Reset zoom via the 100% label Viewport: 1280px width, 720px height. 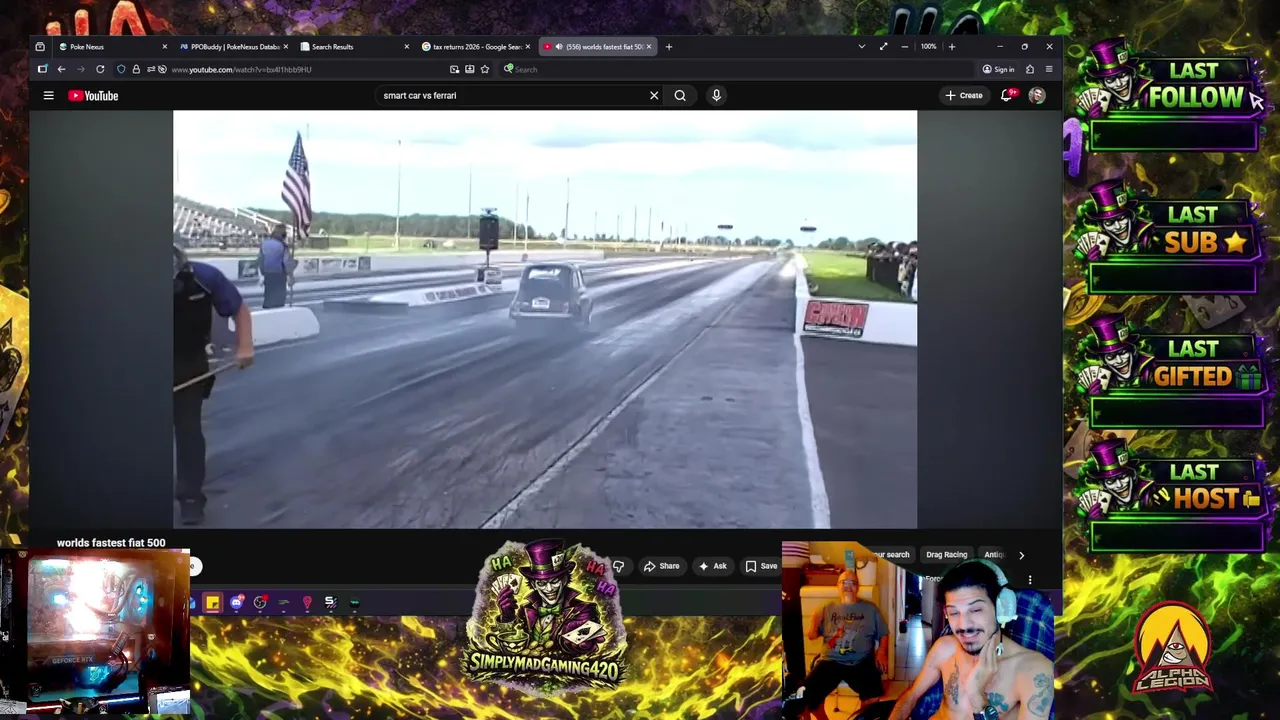coord(929,47)
